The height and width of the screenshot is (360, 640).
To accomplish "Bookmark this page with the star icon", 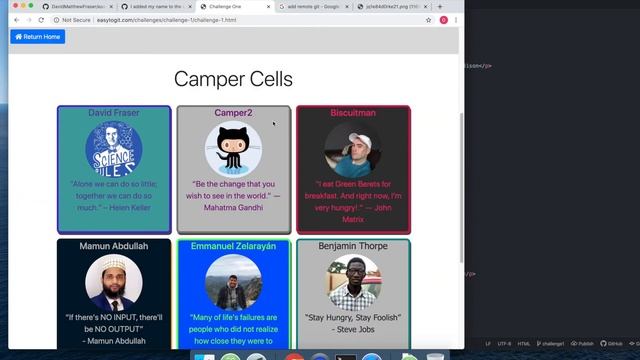I will point(428,20).
